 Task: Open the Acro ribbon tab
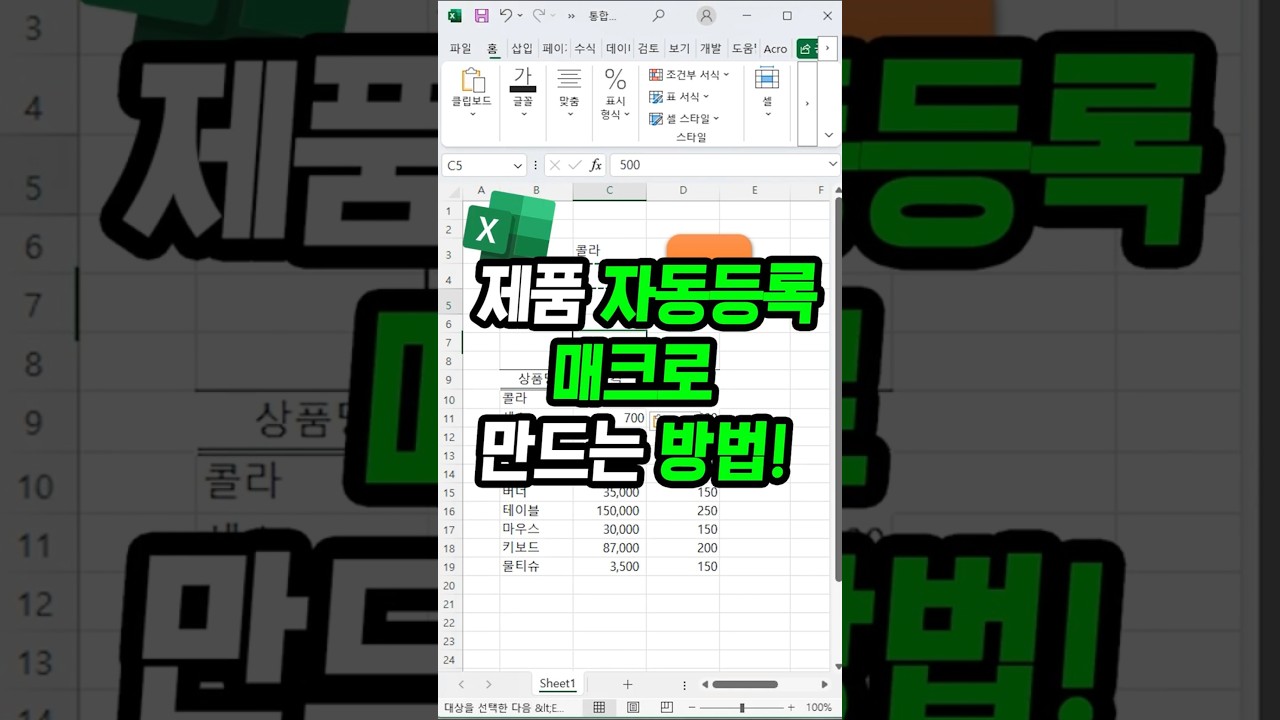click(775, 48)
